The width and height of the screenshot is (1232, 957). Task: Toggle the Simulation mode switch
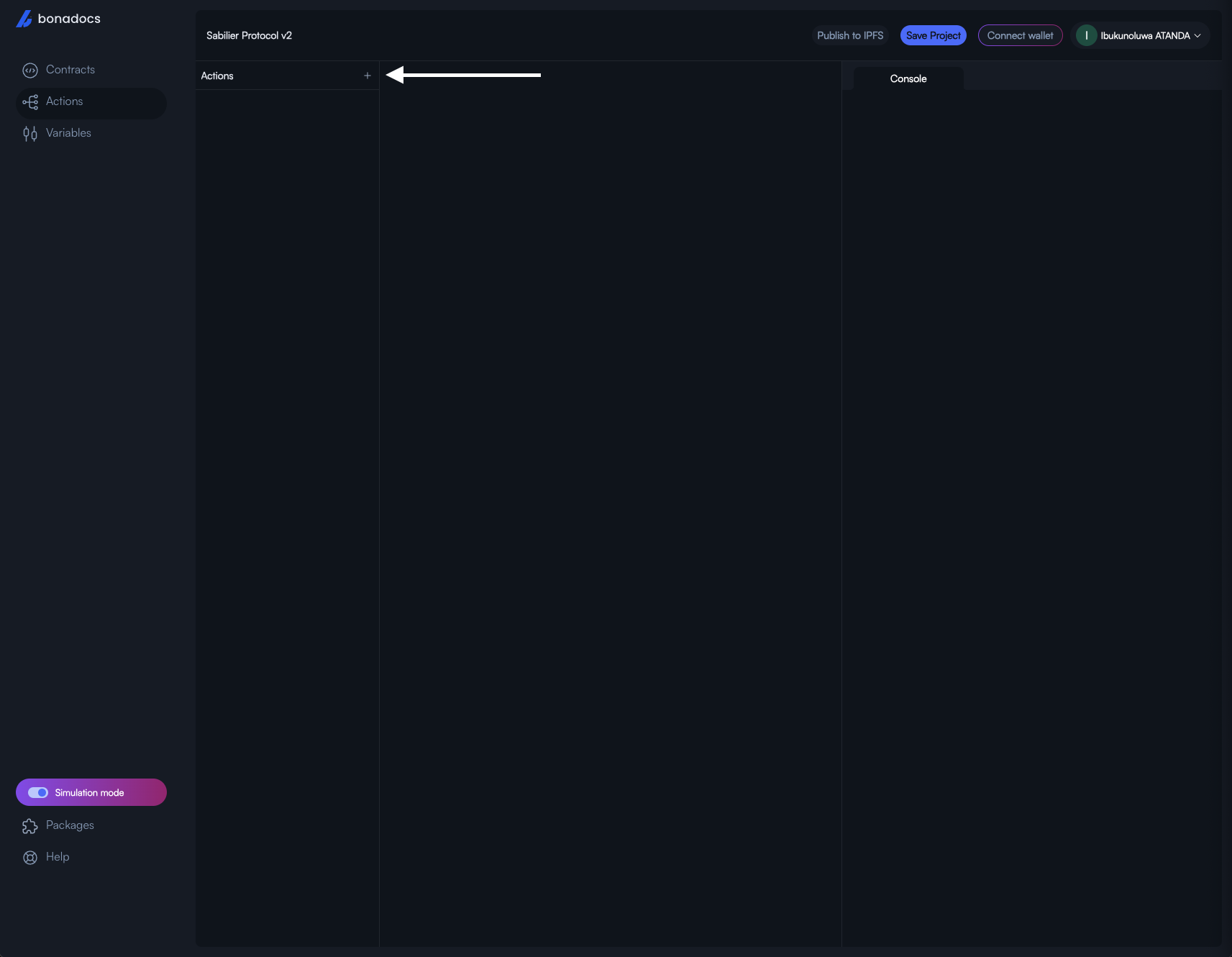point(37,792)
